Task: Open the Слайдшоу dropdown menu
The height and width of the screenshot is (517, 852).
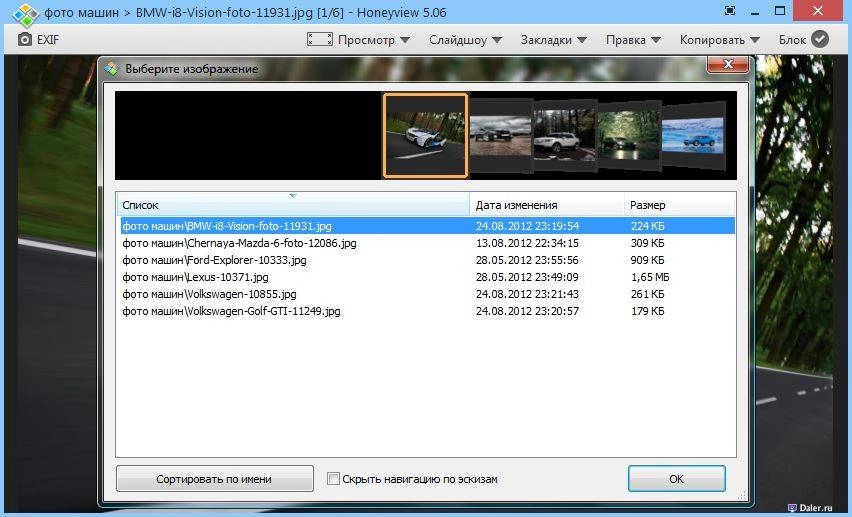Action: pos(465,40)
